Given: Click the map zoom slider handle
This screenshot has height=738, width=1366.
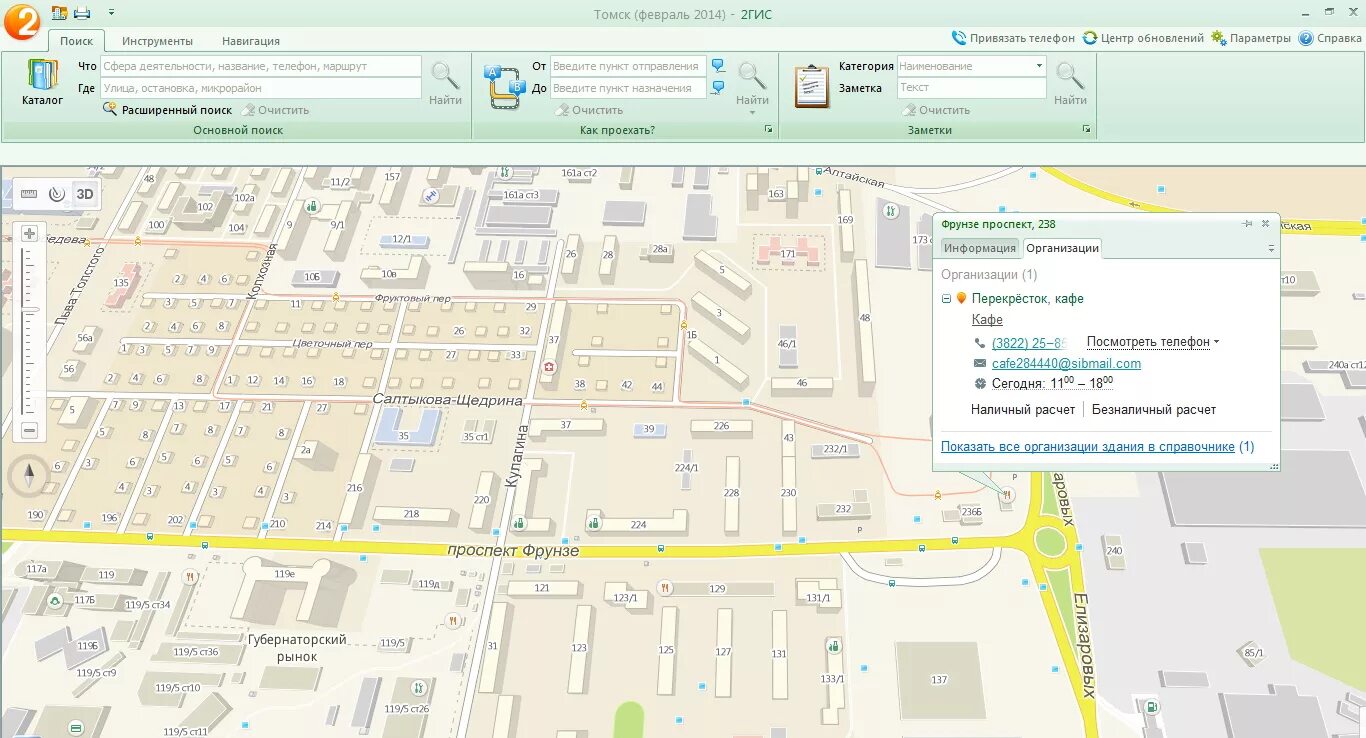Looking at the screenshot, I should (29, 311).
